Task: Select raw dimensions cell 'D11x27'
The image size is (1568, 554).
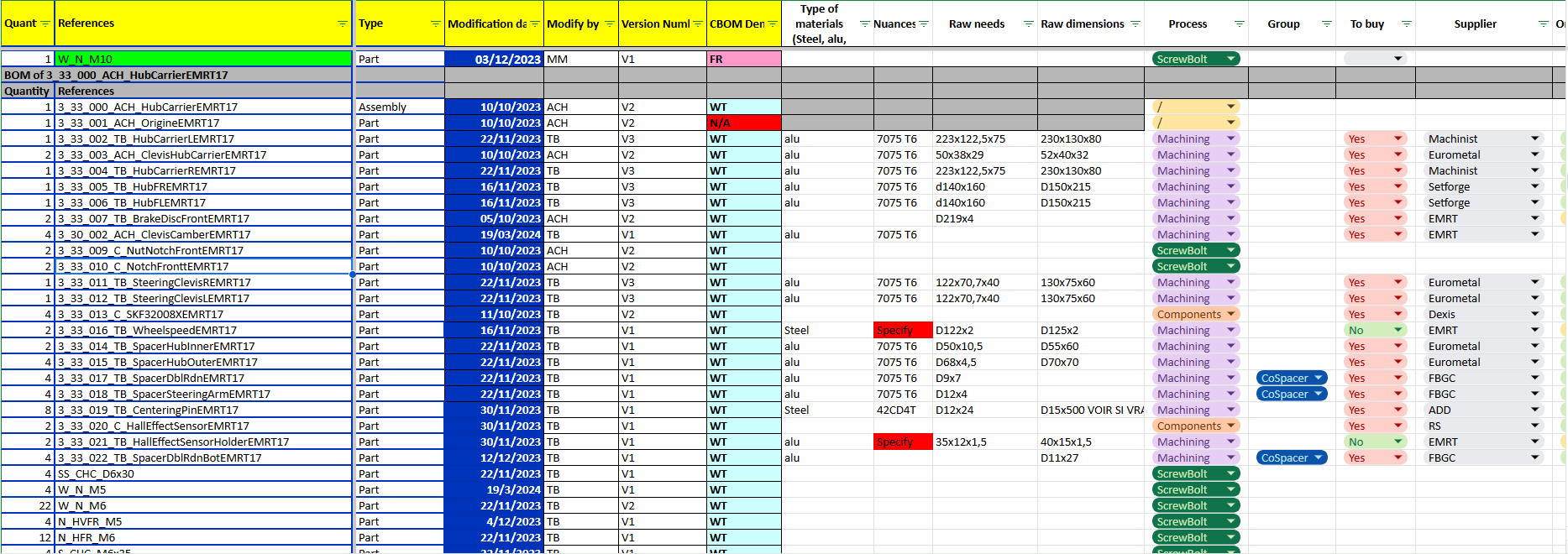Action: tap(1091, 457)
